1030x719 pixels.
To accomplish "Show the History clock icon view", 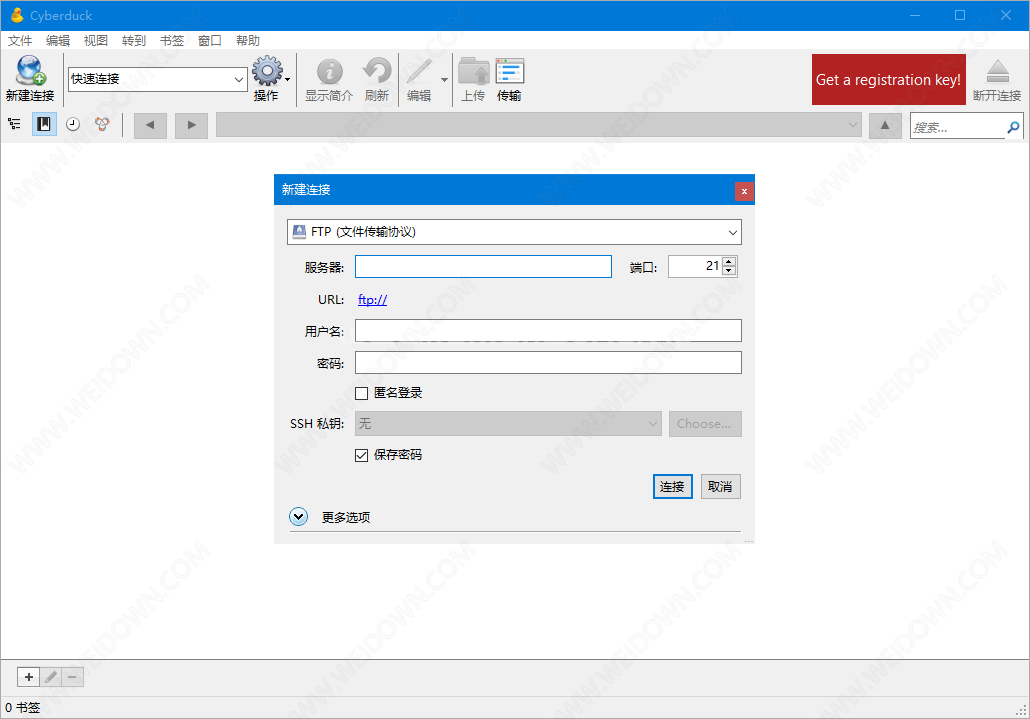I will point(73,125).
